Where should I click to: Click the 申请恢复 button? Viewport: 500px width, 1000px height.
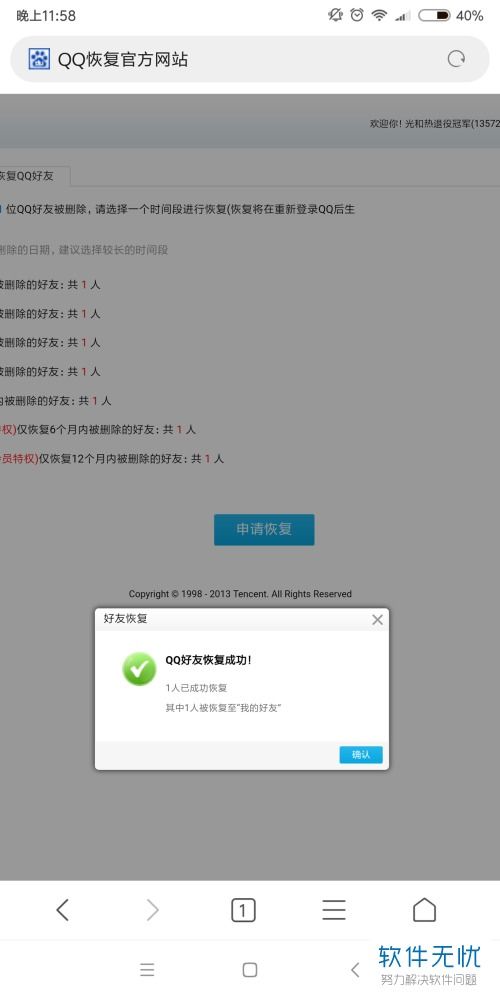(x=264, y=529)
